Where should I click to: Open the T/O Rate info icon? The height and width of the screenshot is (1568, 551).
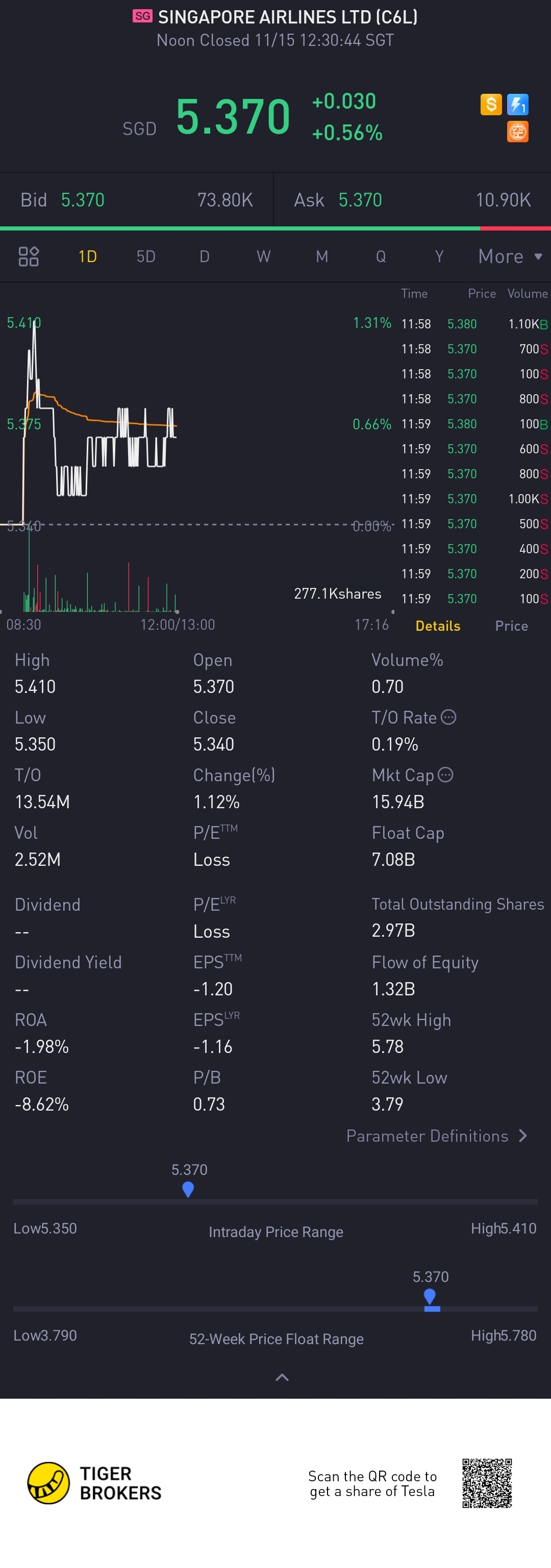[448, 717]
